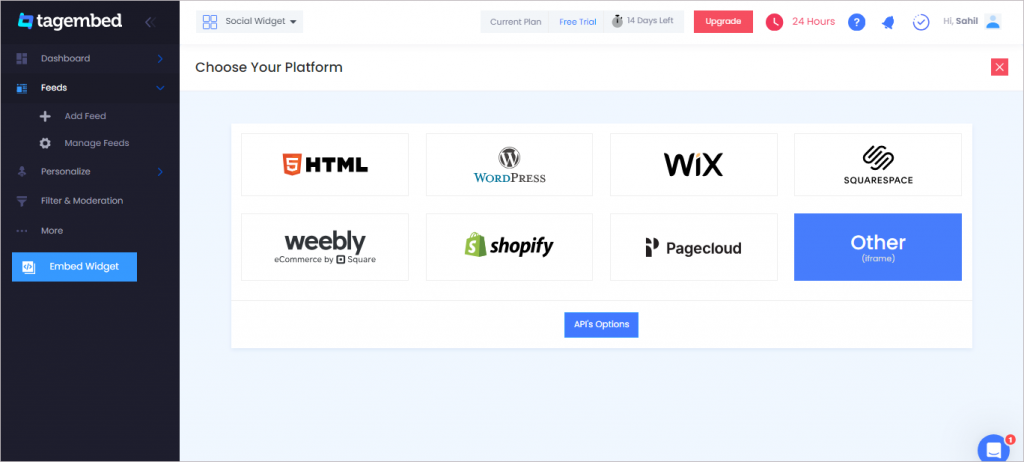The image size is (1024, 462).
Task: Expand the Personalize chevron
Action: (160, 172)
